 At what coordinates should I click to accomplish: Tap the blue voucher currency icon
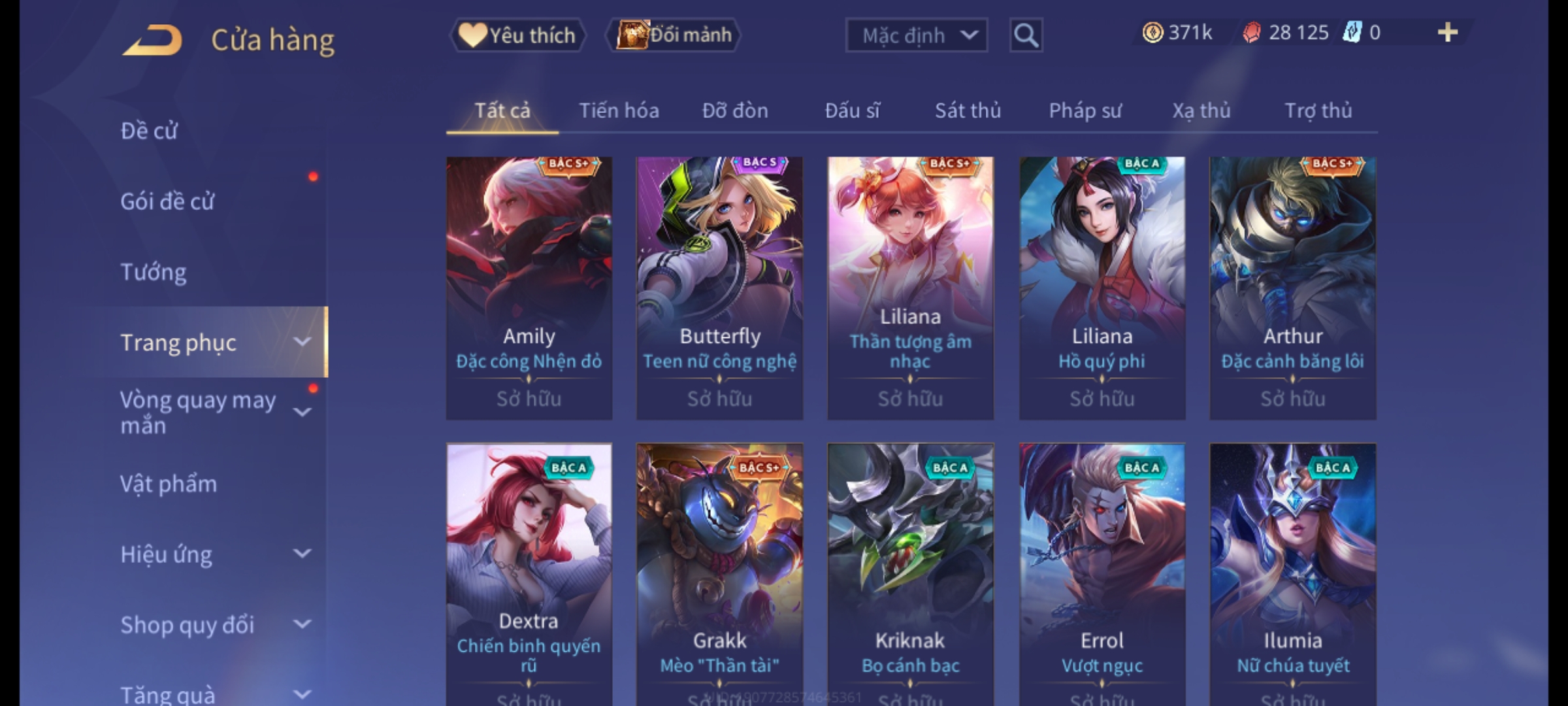coord(1352,33)
